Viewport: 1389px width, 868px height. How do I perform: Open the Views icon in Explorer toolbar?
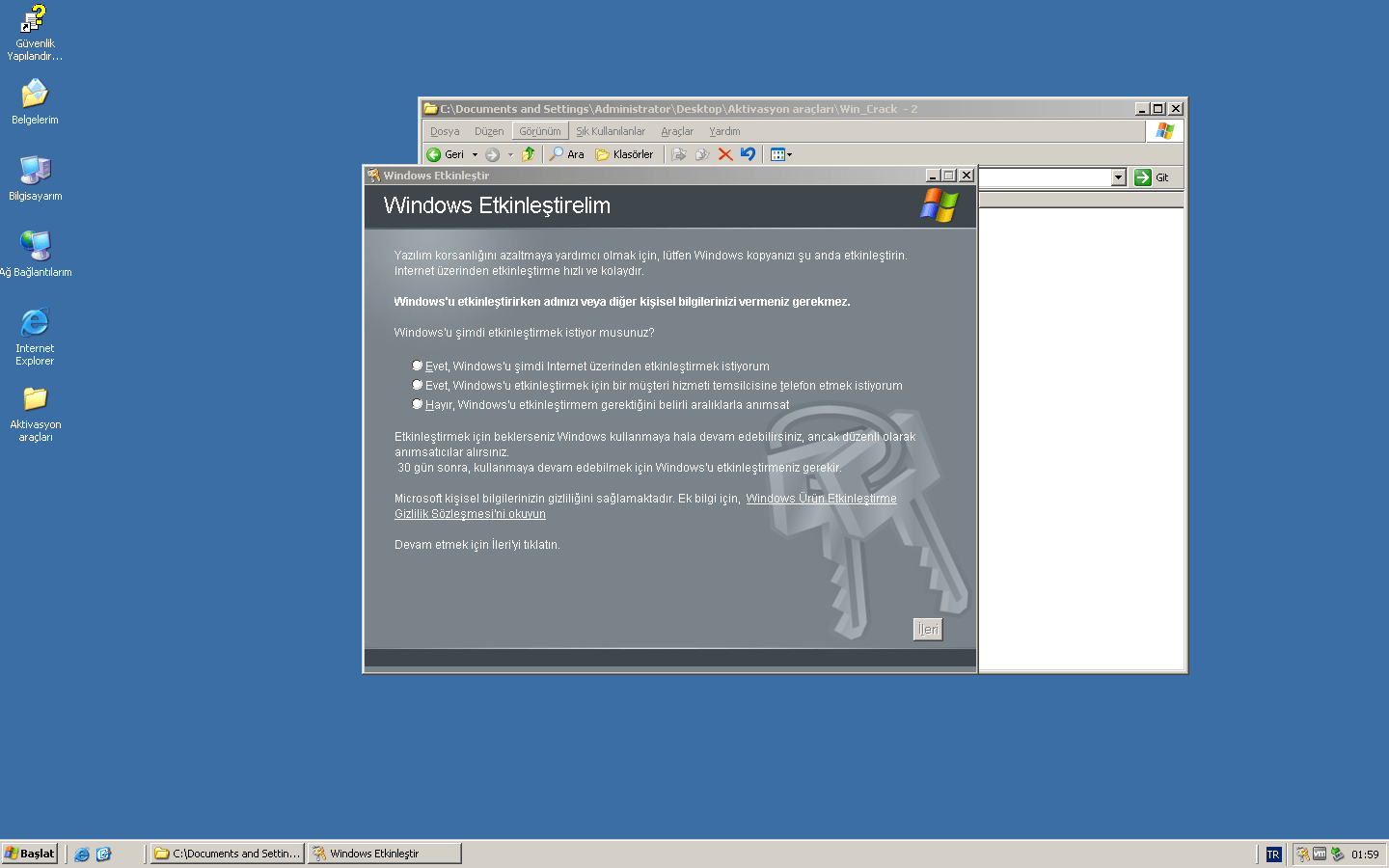click(x=777, y=154)
